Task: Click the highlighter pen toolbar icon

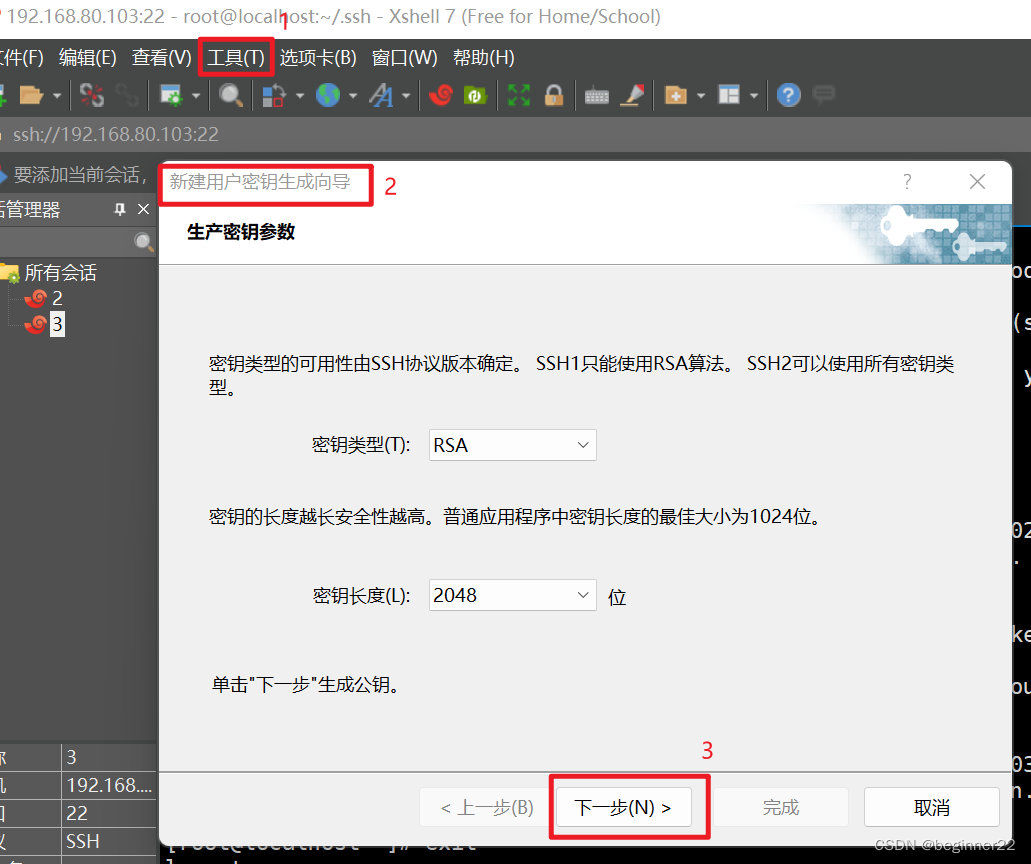Action: 633,95
